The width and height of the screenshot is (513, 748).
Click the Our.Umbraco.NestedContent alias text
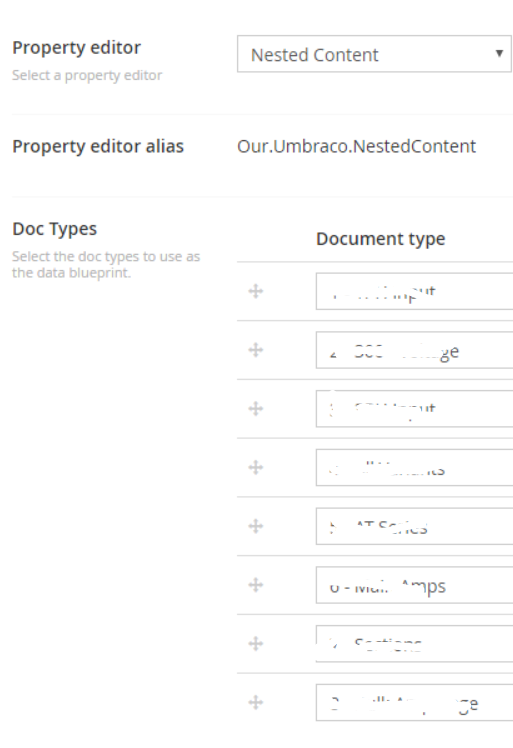point(356,146)
